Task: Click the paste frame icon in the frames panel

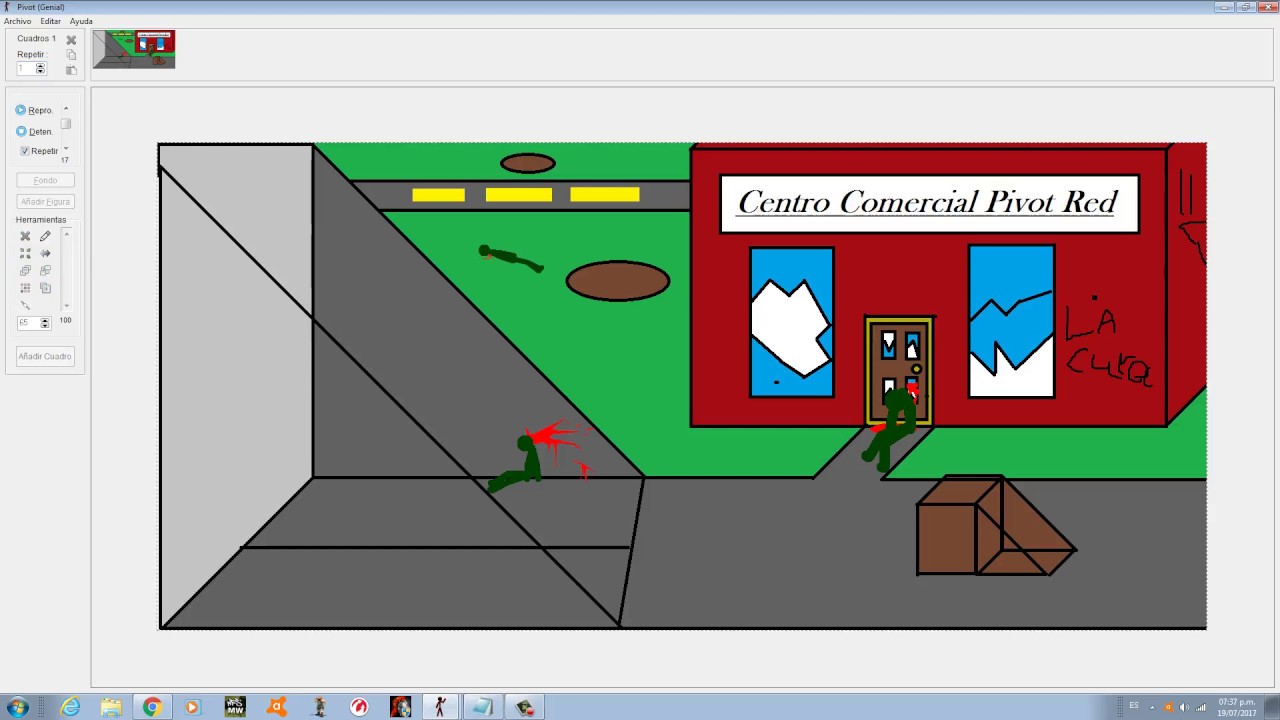Action: 71,70
